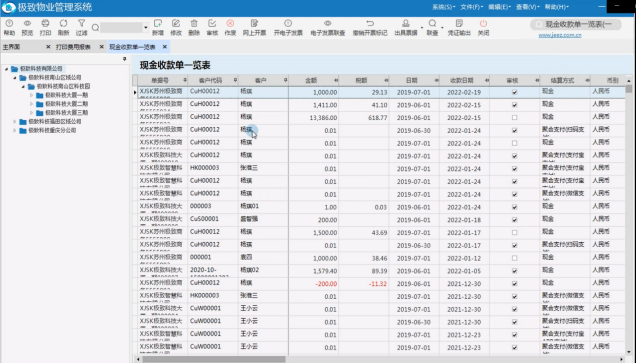
Task: Collapse the 南山区域公司 tree node
Action: pos(15,78)
